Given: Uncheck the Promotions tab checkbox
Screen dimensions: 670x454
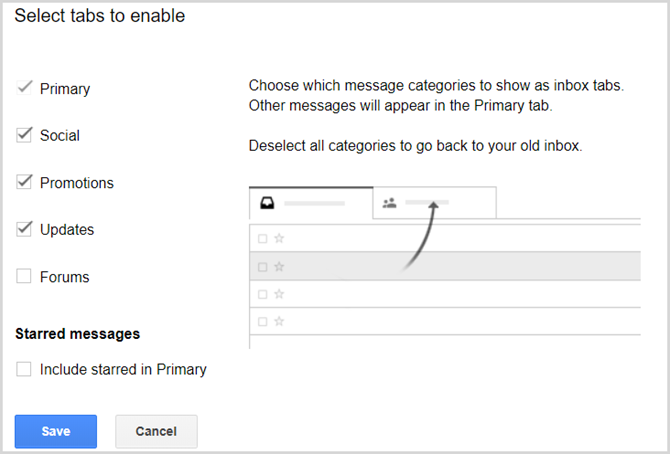Looking at the screenshot, I should click(x=24, y=182).
